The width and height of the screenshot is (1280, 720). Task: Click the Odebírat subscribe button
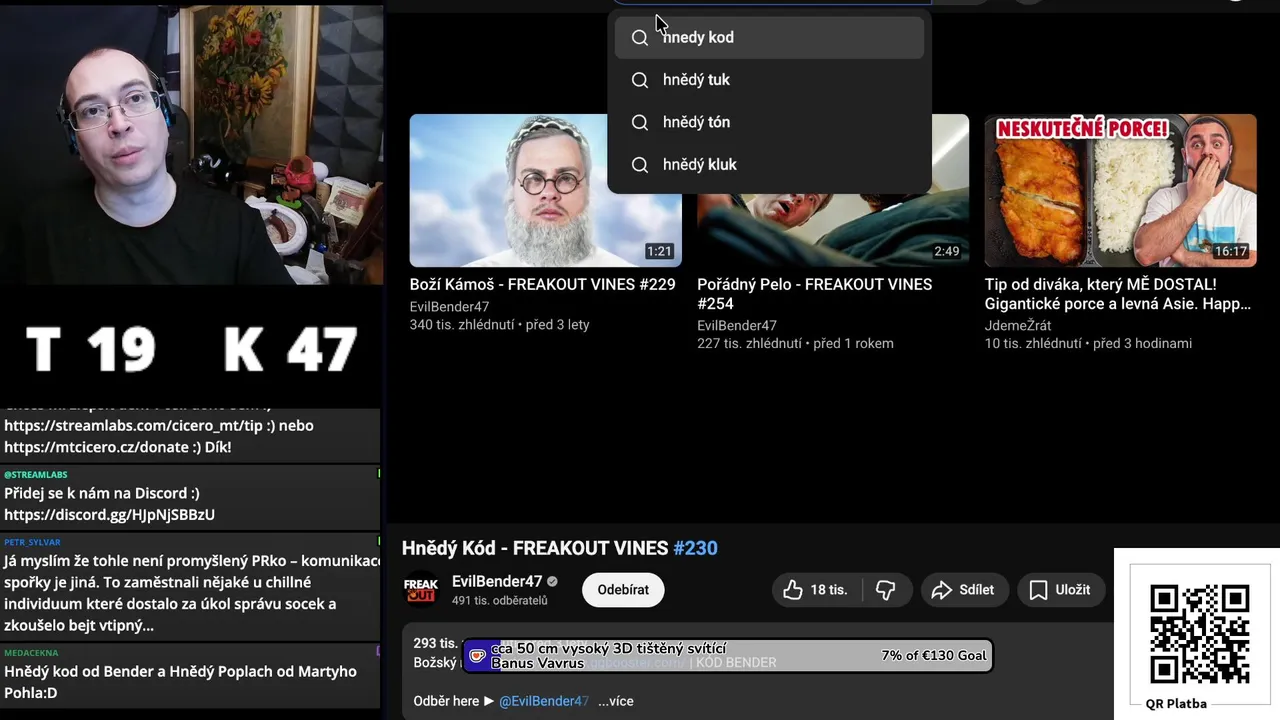tap(623, 590)
